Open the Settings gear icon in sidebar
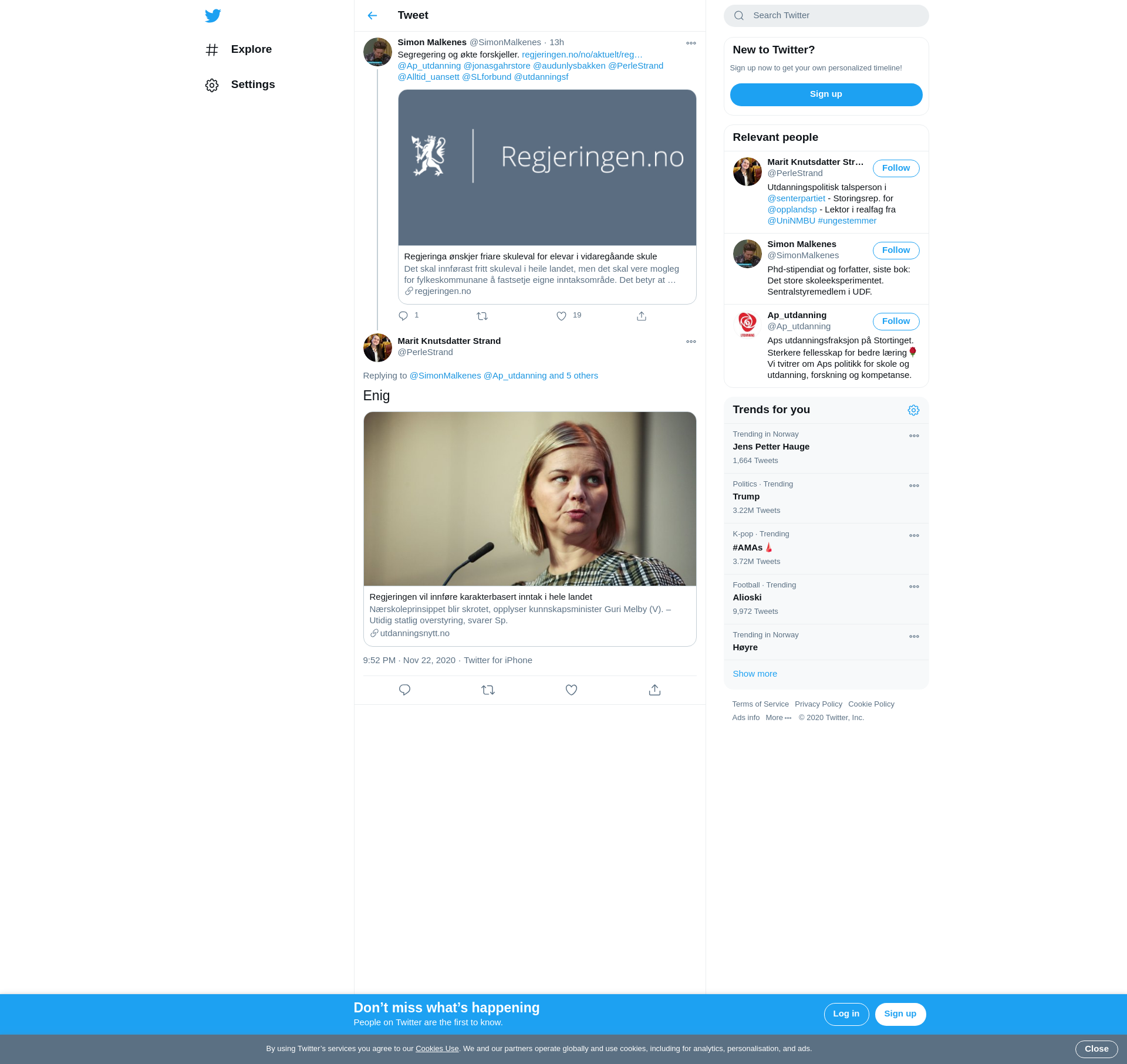This screenshot has height=1064, width=1127. [212, 85]
